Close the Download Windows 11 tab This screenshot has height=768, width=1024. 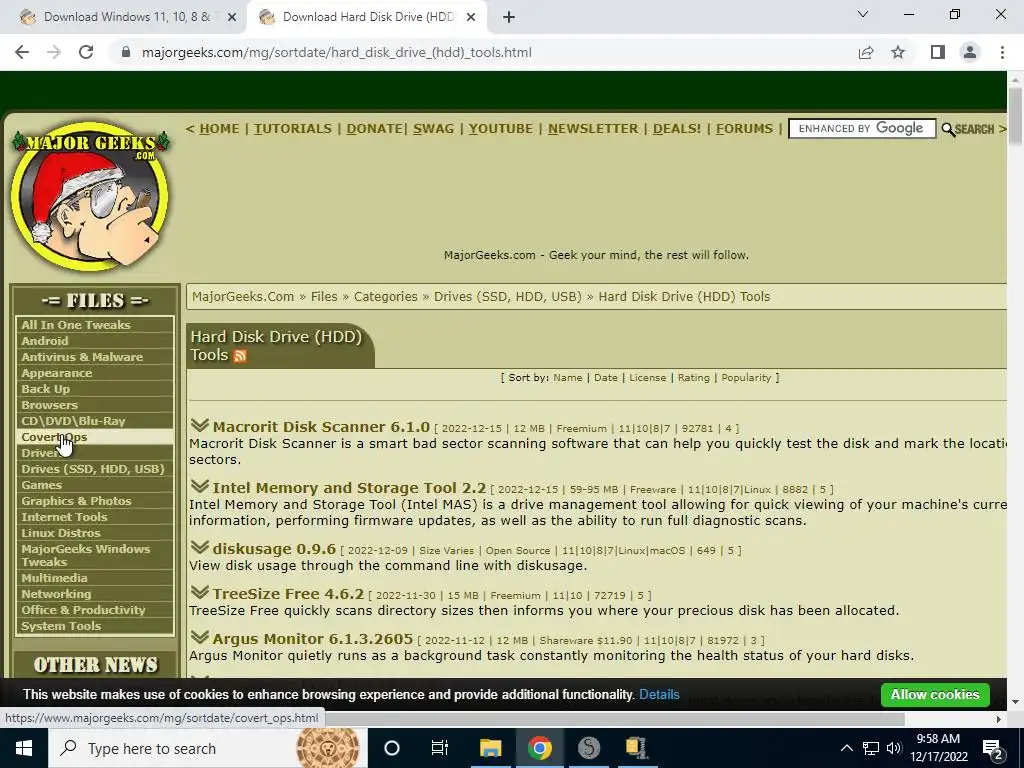pyautogui.click(x=232, y=17)
